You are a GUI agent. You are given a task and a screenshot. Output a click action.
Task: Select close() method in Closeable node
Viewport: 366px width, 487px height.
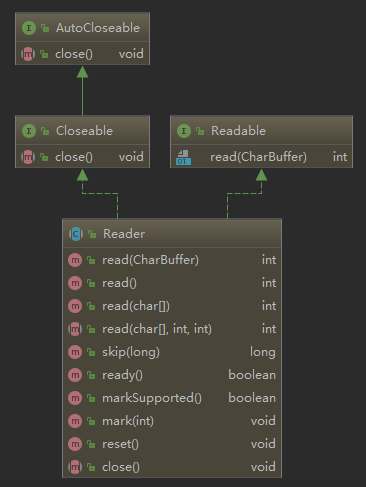[x=82, y=157]
